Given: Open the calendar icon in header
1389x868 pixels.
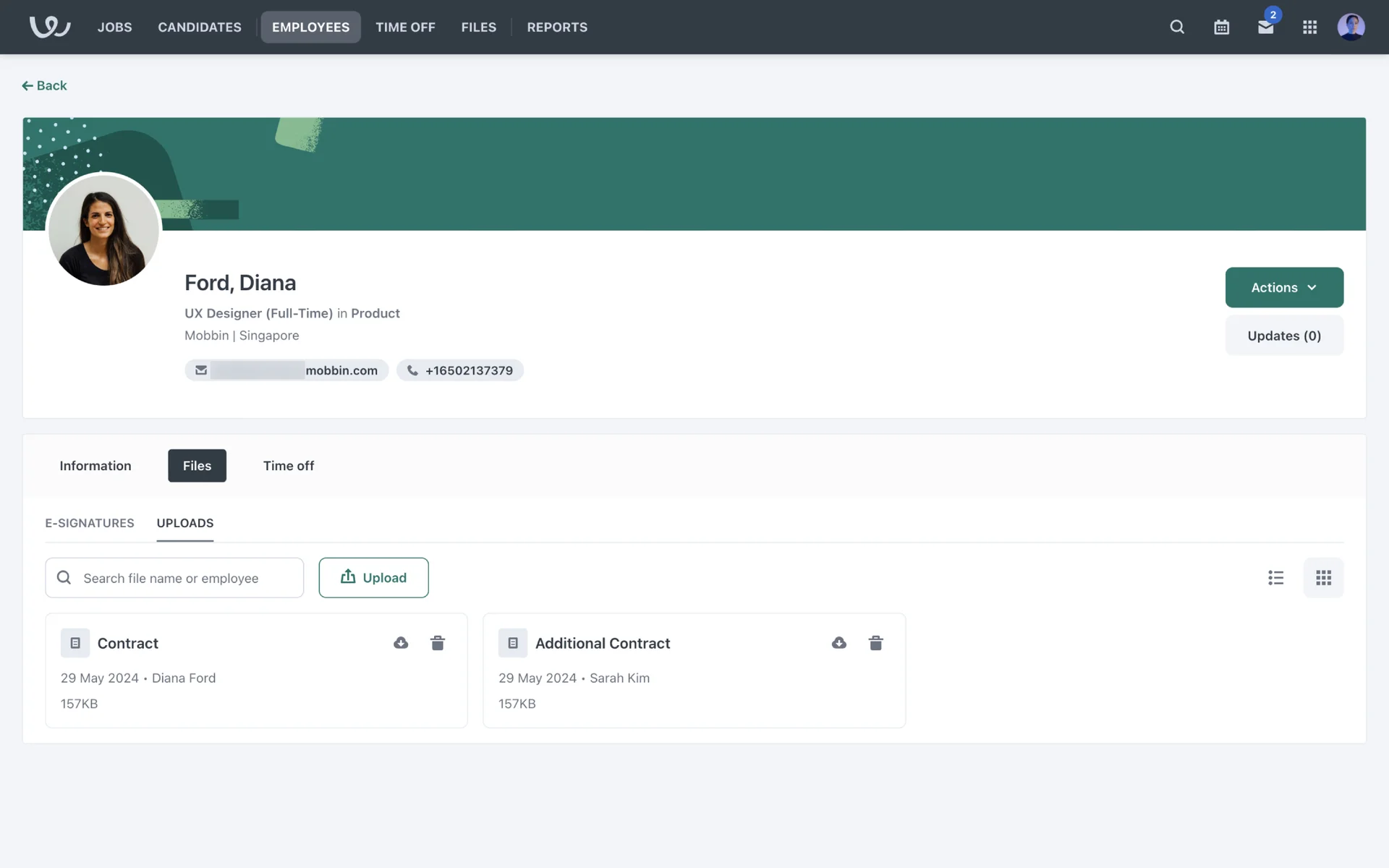Looking at the screenshot, I should [1221, 27].
